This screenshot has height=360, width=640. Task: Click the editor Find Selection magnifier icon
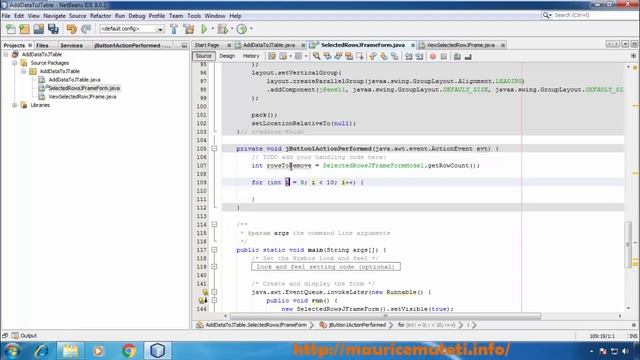tap(316, 56)
